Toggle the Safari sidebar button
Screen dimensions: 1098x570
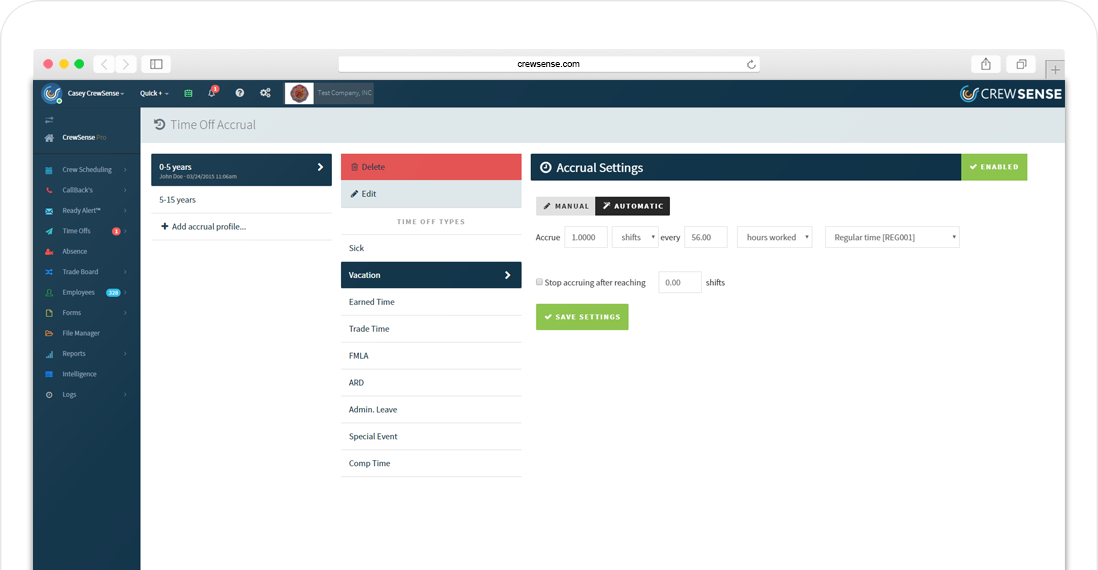(156, 64)
